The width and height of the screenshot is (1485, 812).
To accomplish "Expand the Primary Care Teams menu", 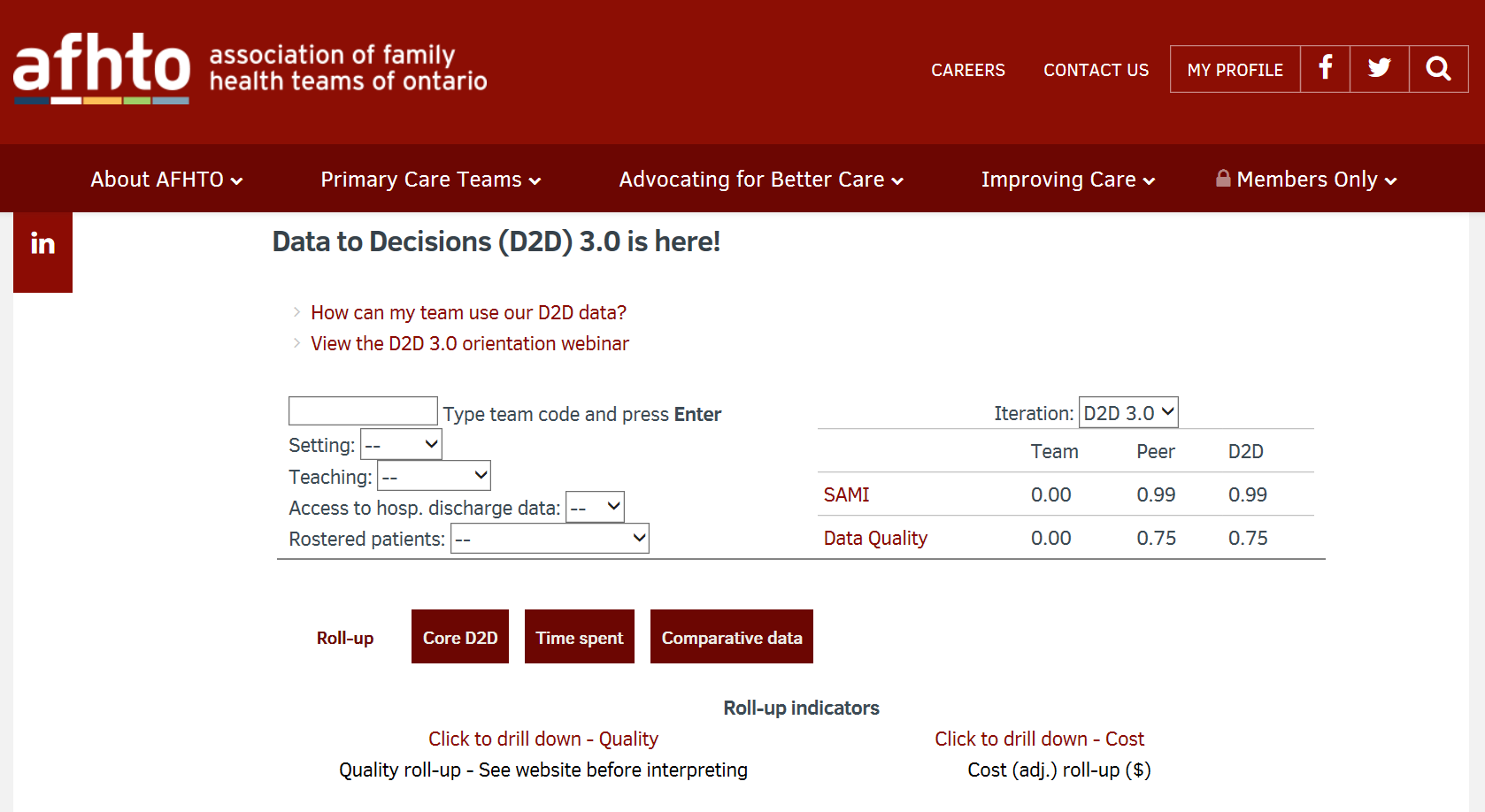I will 430,180.
